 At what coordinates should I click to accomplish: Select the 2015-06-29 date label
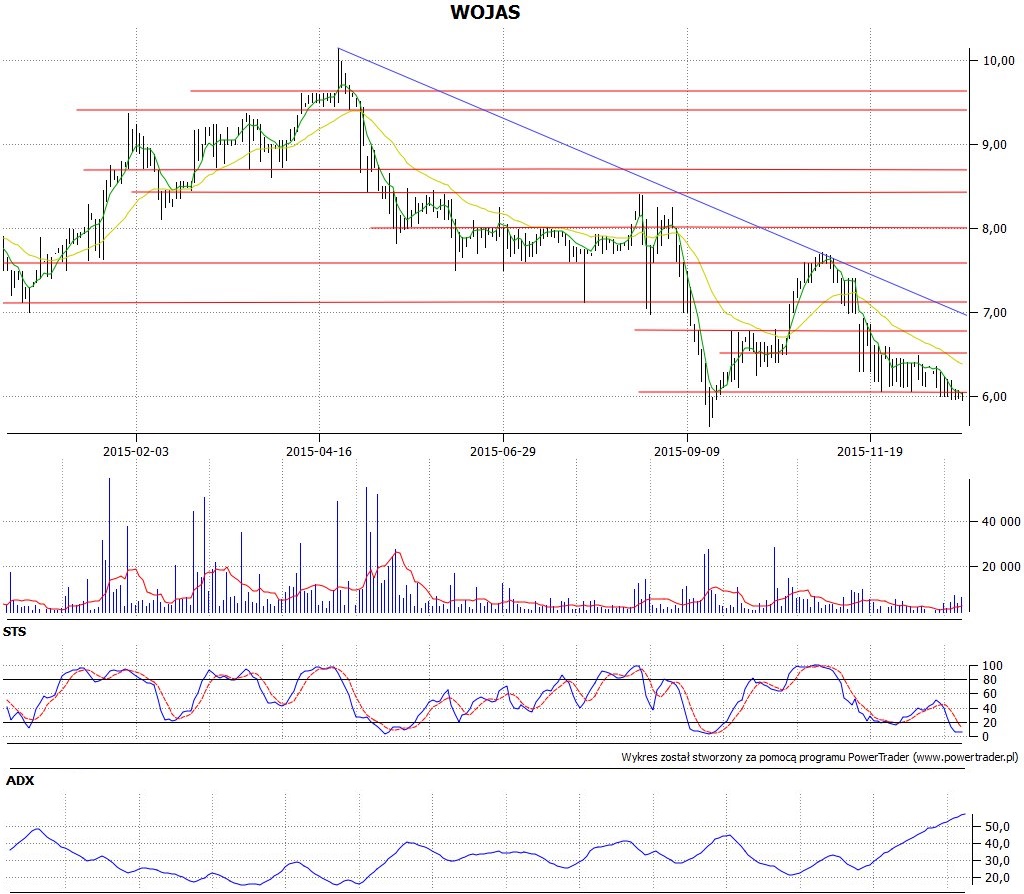click(503, 451)
